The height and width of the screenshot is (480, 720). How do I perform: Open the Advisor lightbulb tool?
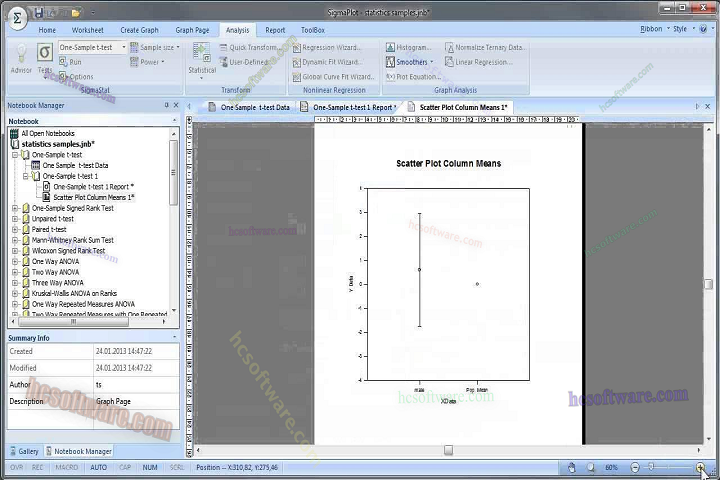pos(21,58)
